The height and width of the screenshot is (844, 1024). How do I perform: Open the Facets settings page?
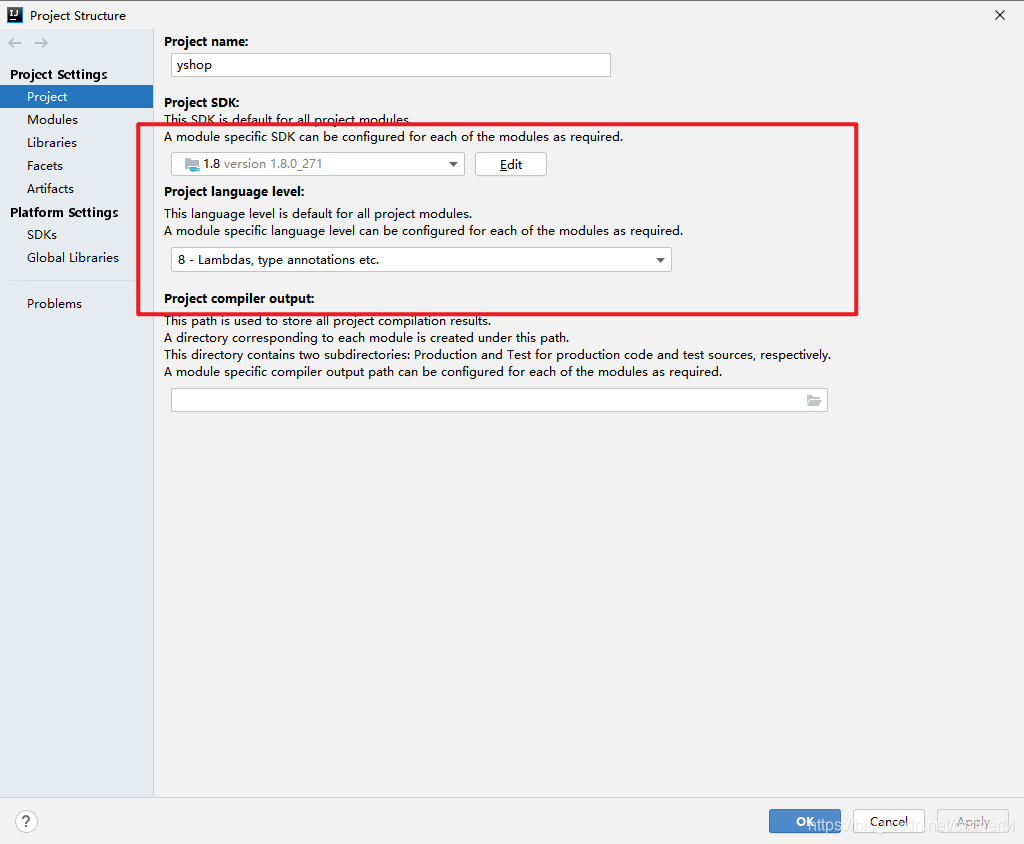pyautogui.click(x=44, y=165)
